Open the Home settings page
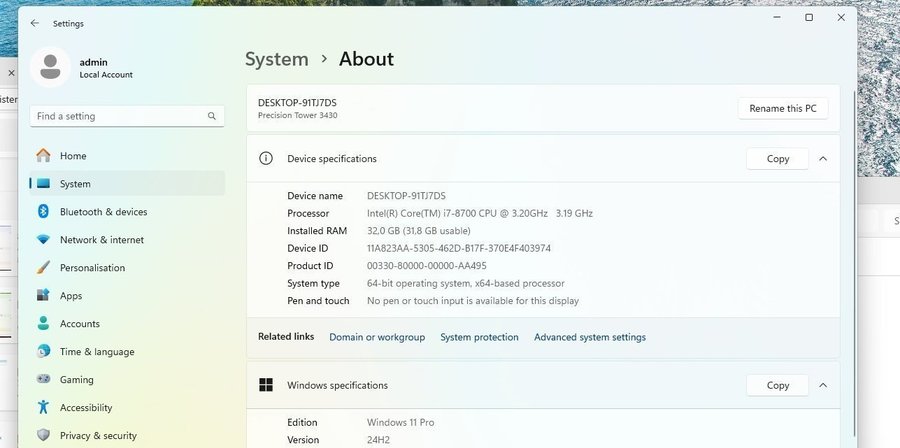The width and height of the screenshot is (900, 448). coord(72,156)
